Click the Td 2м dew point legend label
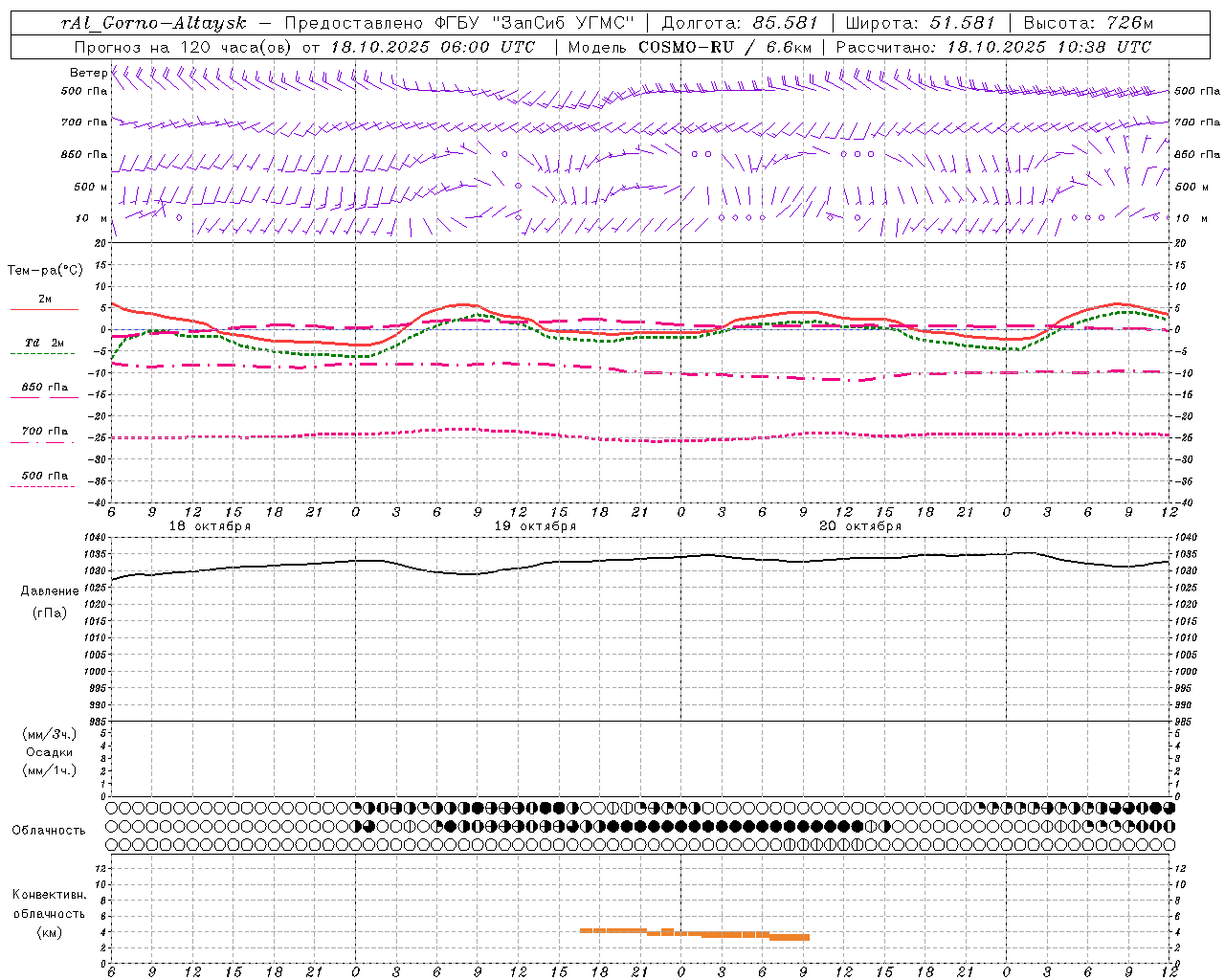The height and width of the screenshot is (980, 1225). click(x=45, y=343)
